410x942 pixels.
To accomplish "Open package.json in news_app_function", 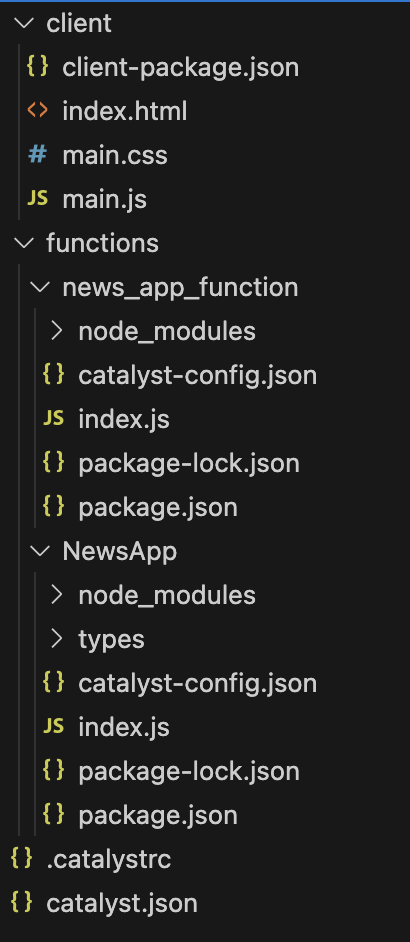I will (158, 507).
